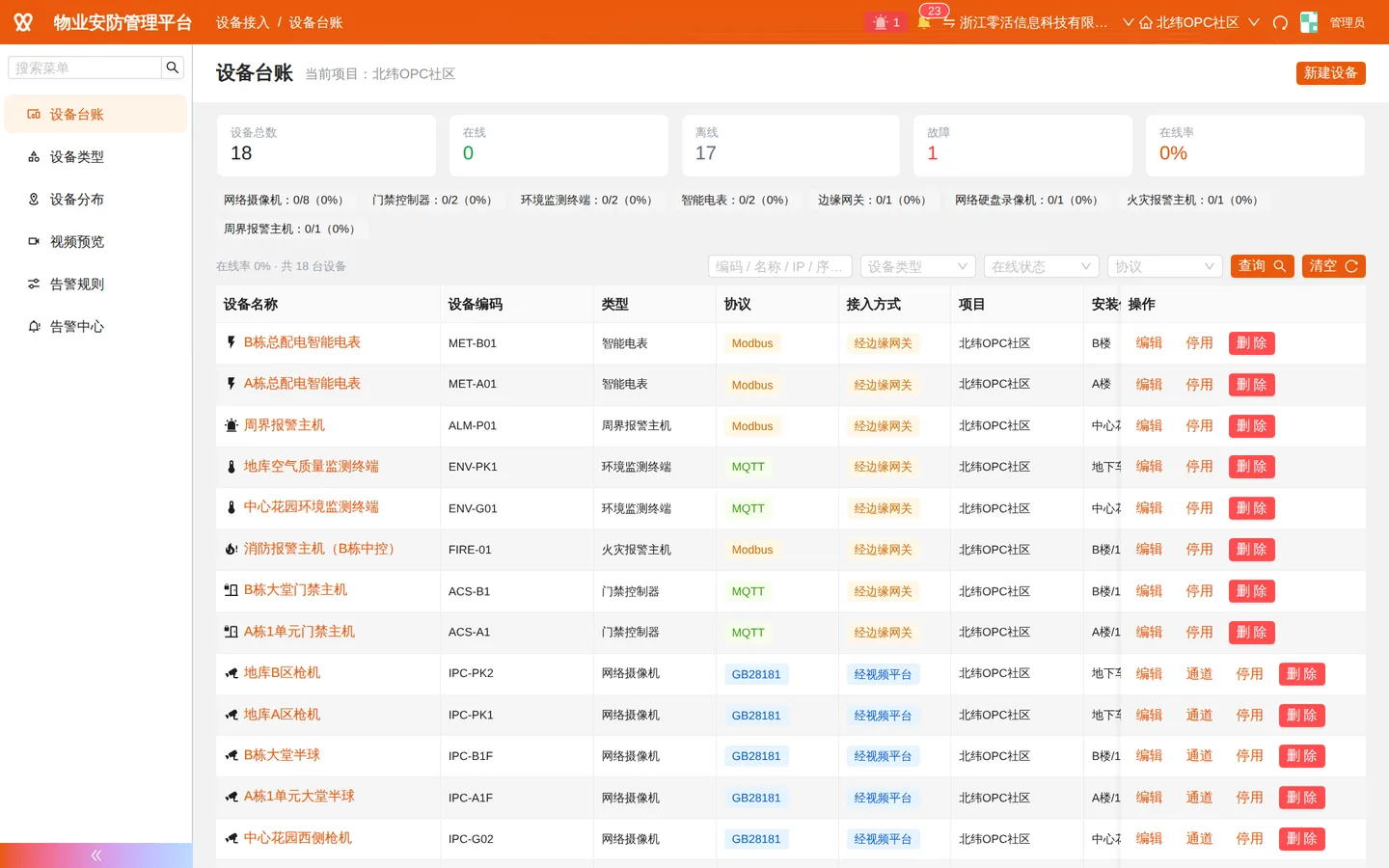Image resolution: width=1389 pixels, height=868 pixels.
Task: Click the magnifier icon of the menu search
Action: pos(173,68)
